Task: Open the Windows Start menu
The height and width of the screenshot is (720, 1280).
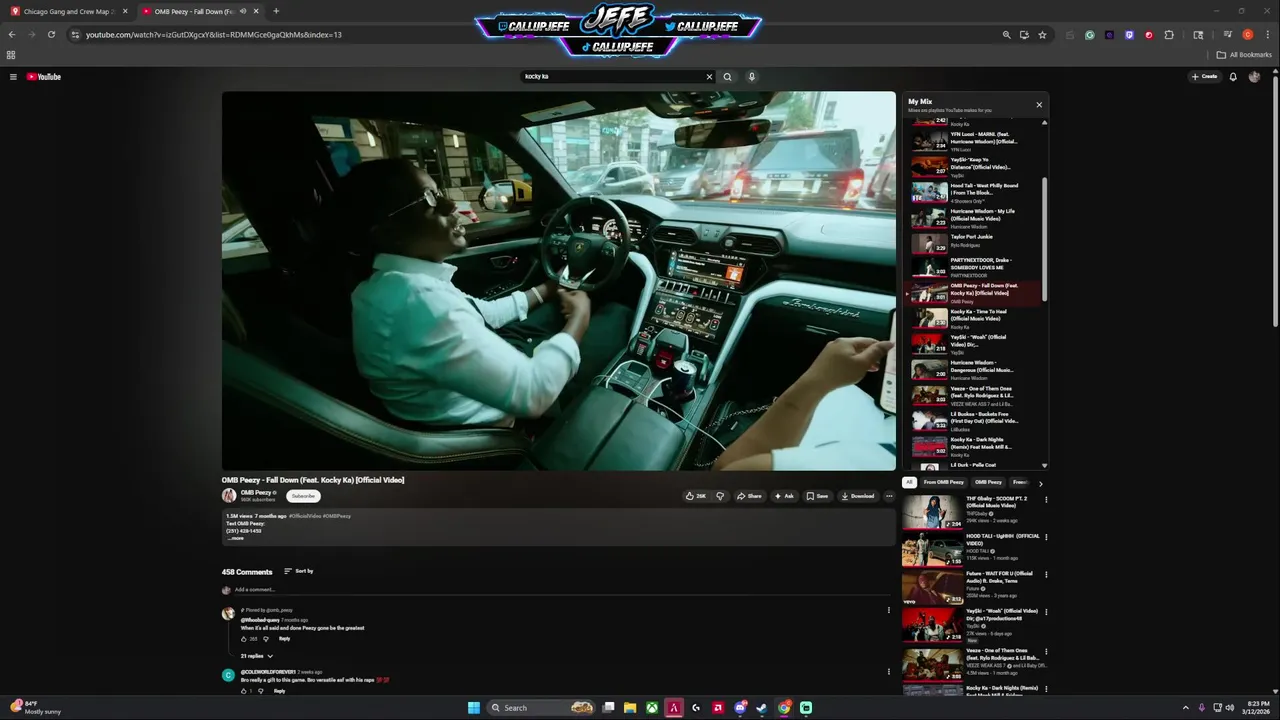Action: click(474, 708)
